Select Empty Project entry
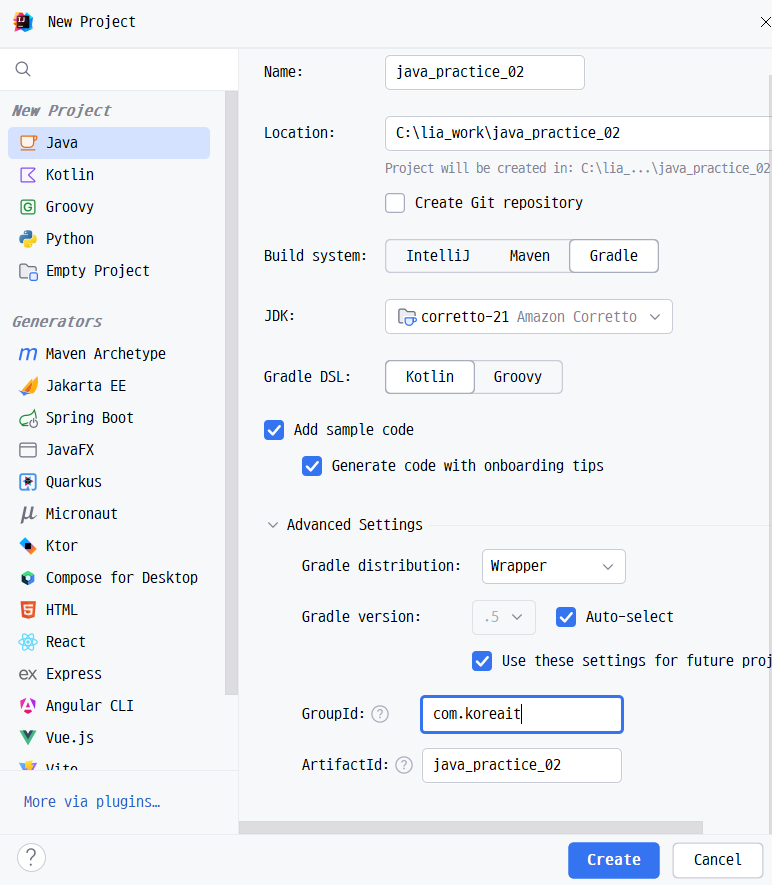Screen dimensions: 772x885 109,271
